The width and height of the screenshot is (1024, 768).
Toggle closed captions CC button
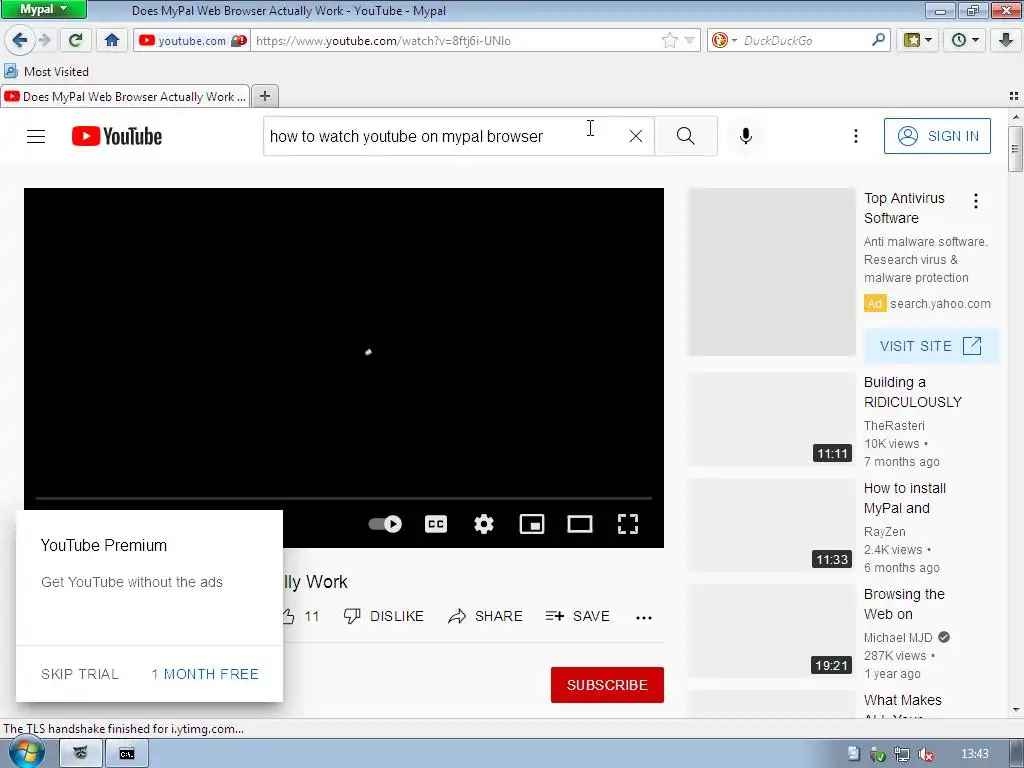[436, 524]
